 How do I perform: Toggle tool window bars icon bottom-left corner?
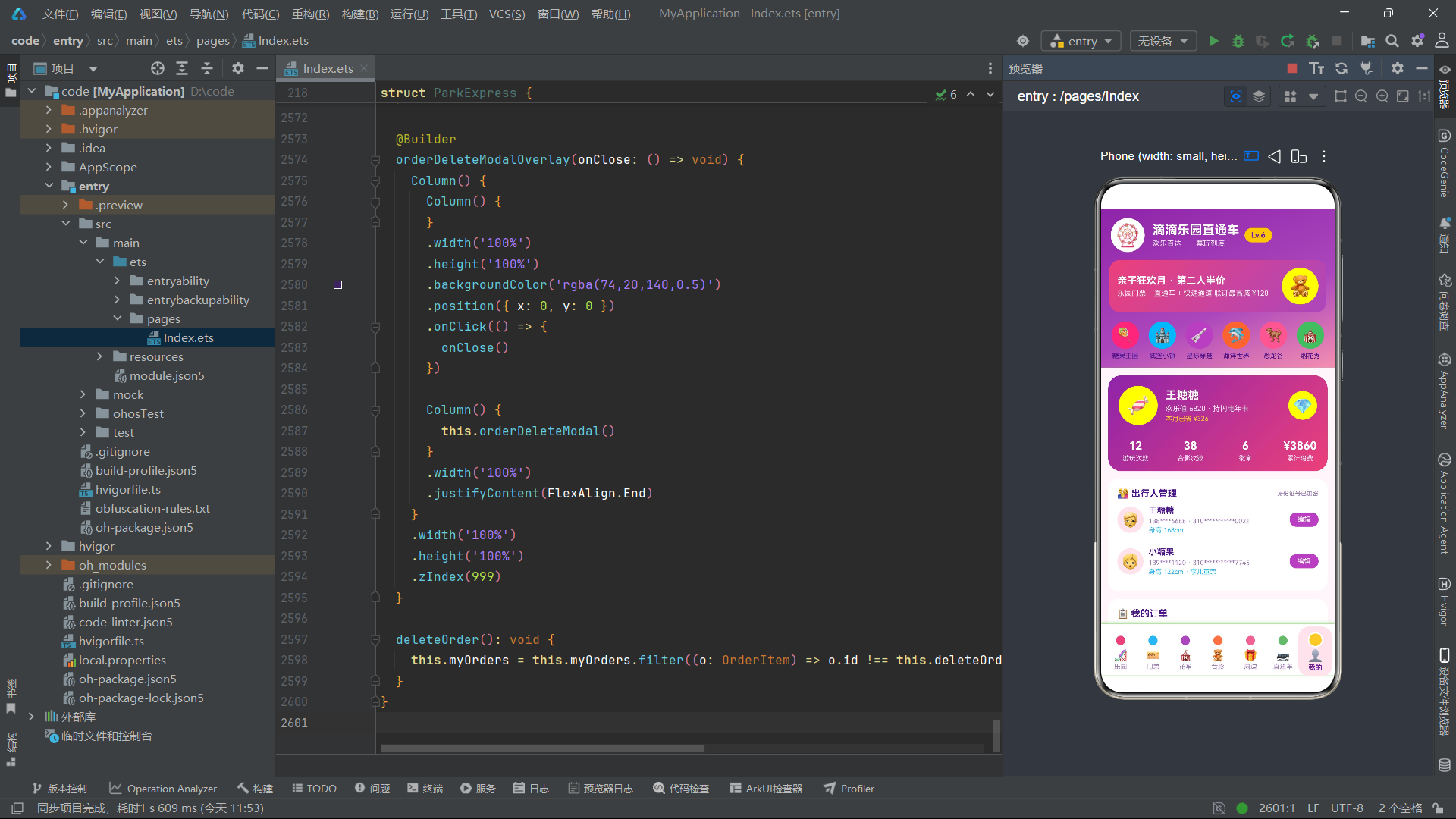18,808
